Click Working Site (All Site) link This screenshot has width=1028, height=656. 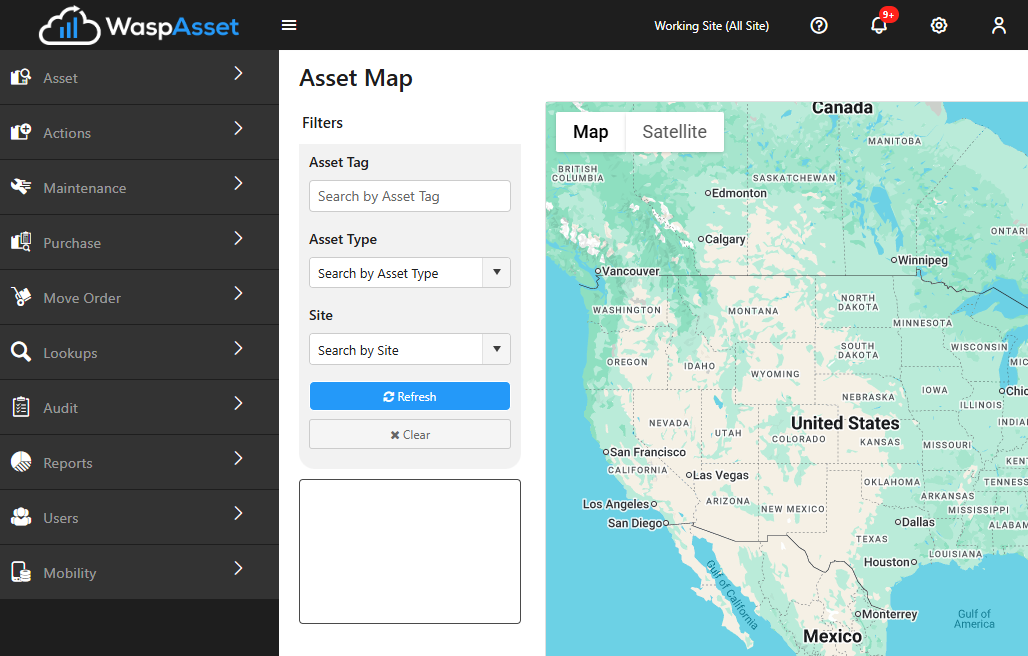click(711, 26)
